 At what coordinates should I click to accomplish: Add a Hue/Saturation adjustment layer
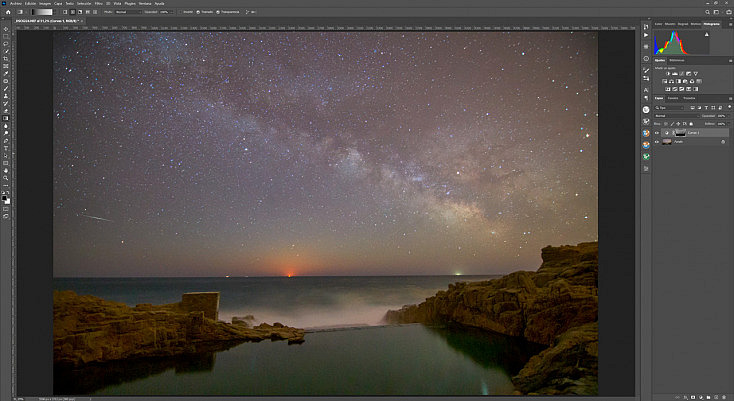pos(664,81)
